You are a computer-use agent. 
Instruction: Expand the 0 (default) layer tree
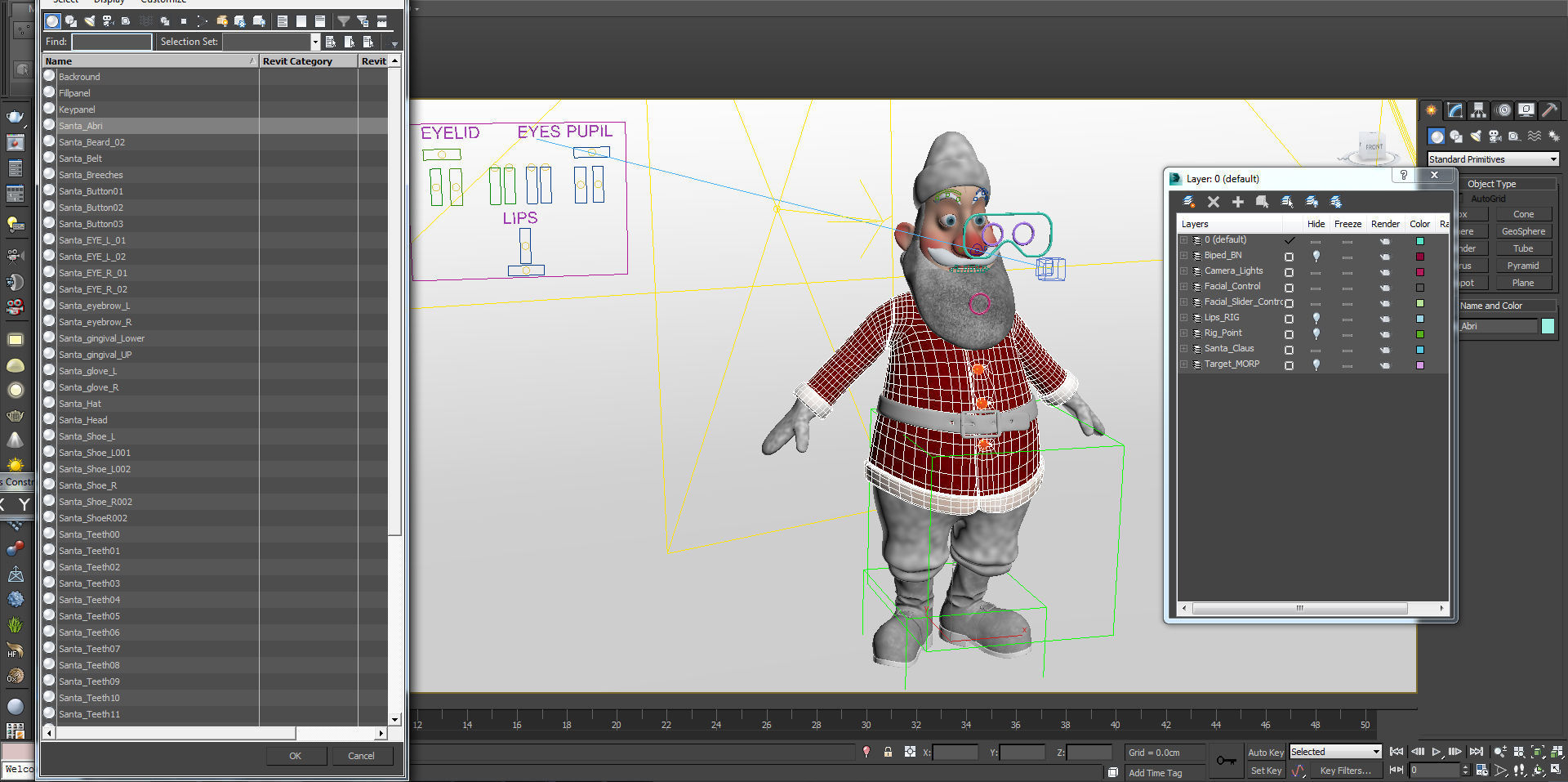tap(1183, 240)
